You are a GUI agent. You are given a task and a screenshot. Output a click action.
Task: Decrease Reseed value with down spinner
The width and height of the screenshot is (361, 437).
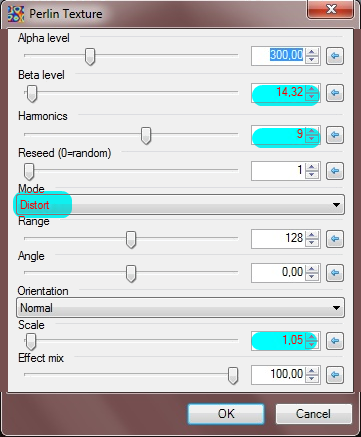[x=312, y=175]
